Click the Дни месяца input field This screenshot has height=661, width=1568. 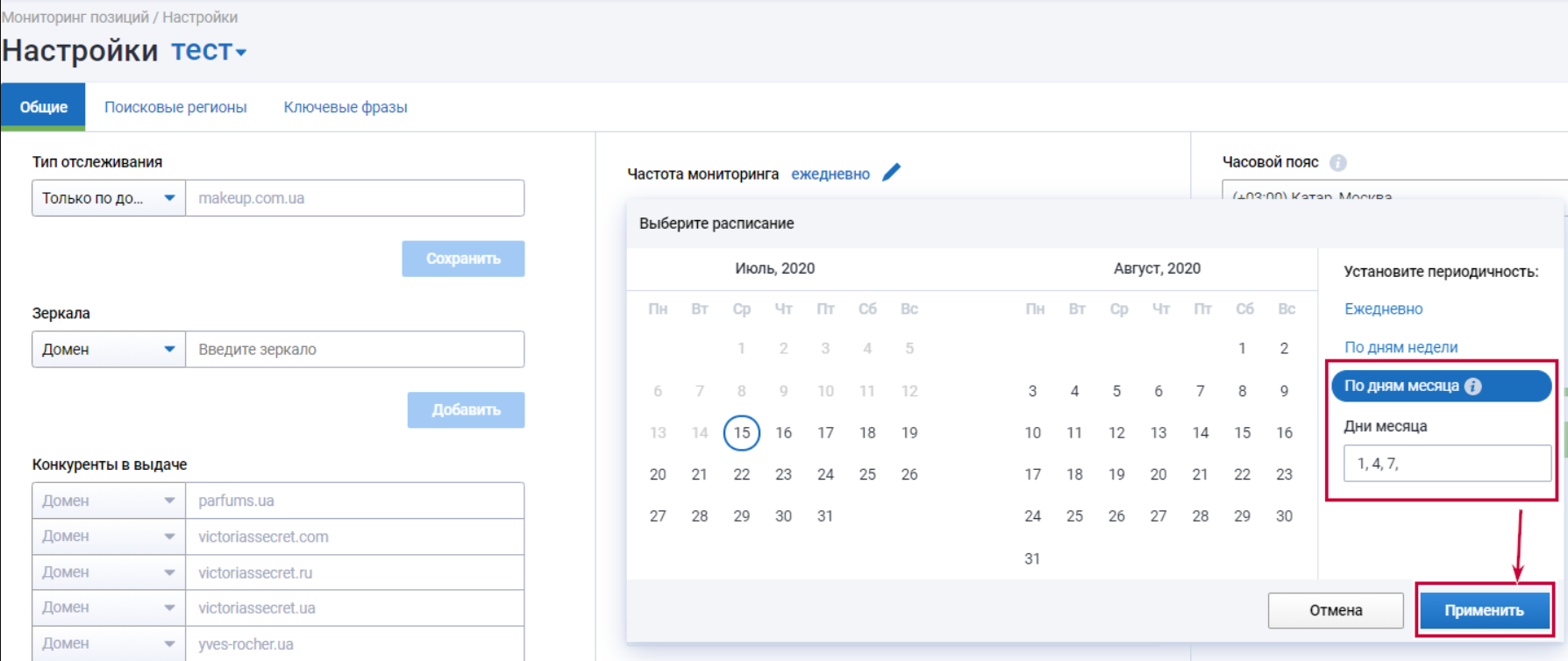pos(1447,463)
